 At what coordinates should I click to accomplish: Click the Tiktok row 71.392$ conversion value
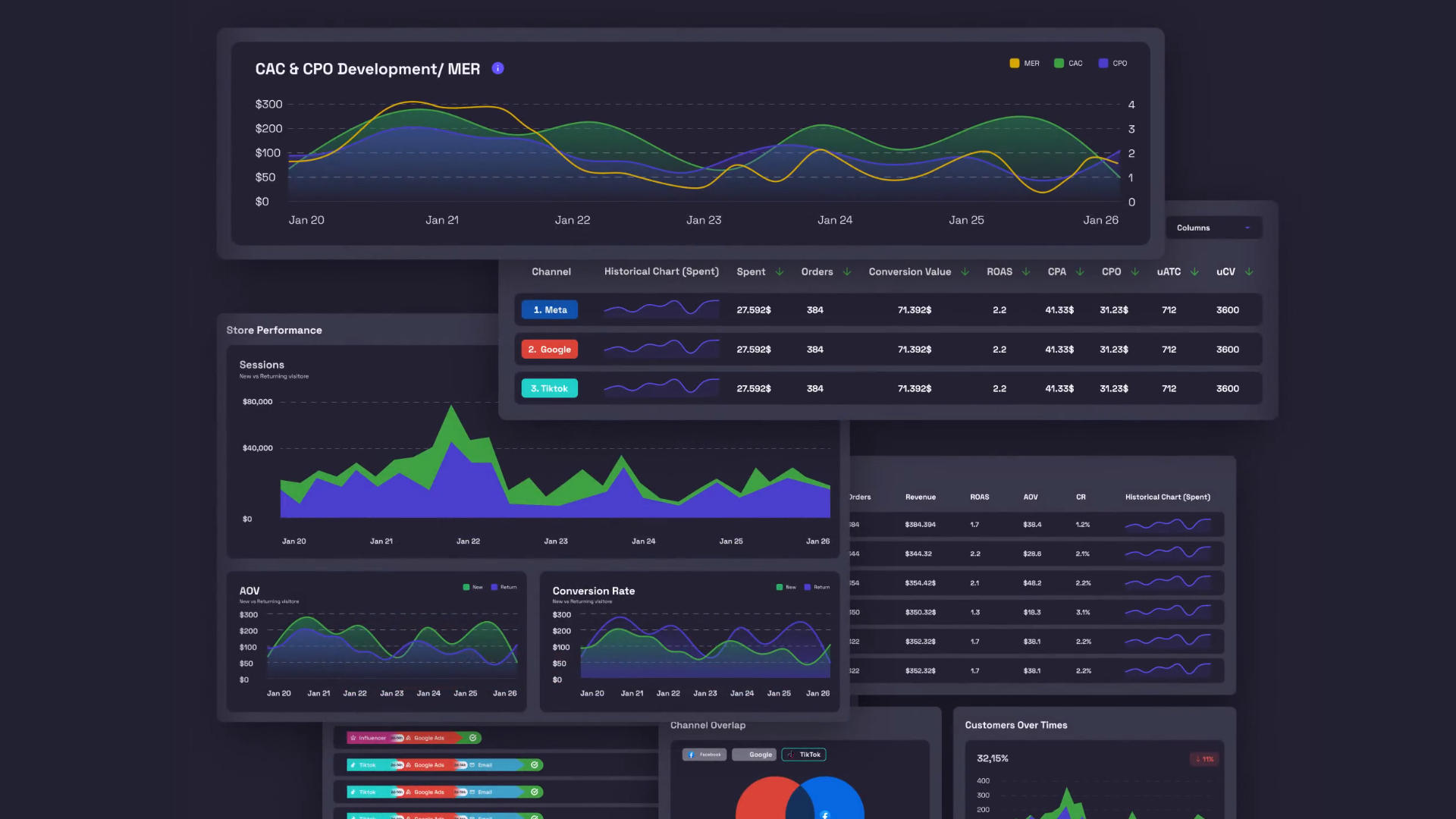[x=915, y=388]
